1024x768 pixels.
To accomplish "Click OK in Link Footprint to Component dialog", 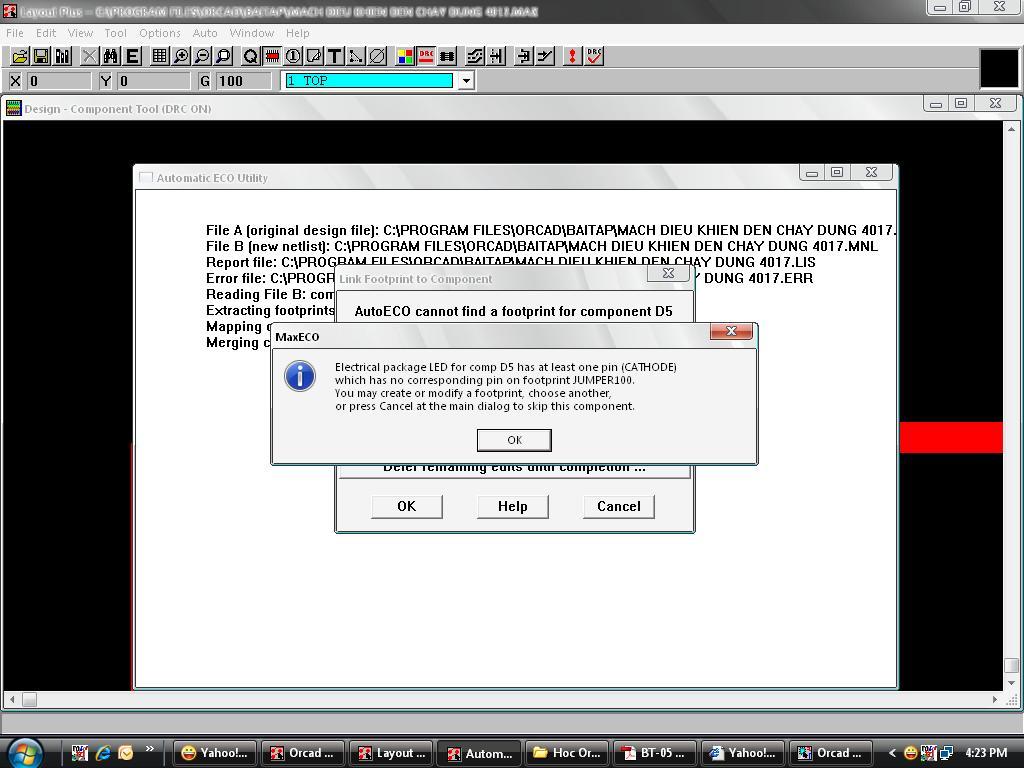I will pos(406,506).
